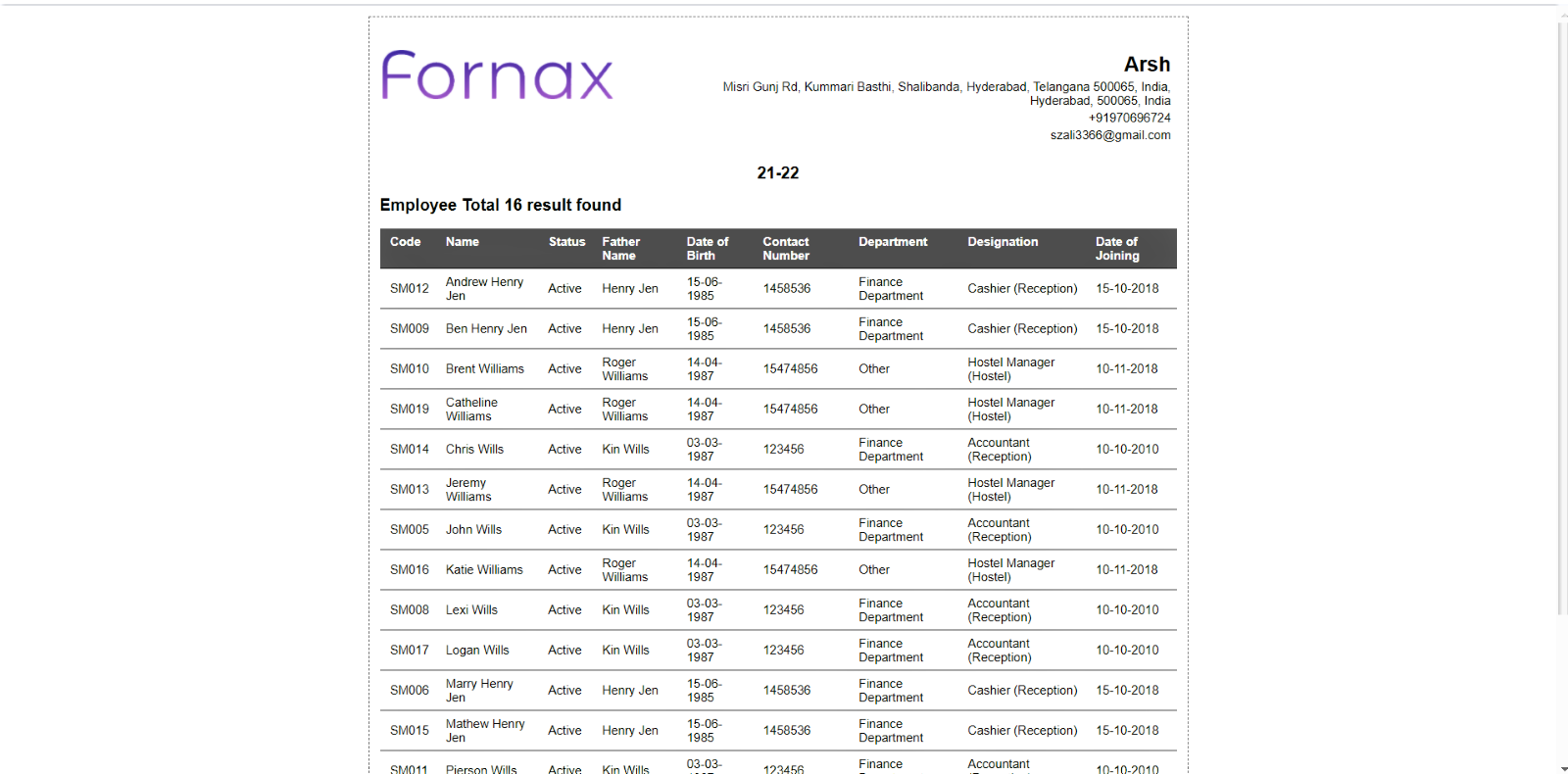
Task: Click joining date in Katie Williams row
Action: click(x=1127, y=570)
